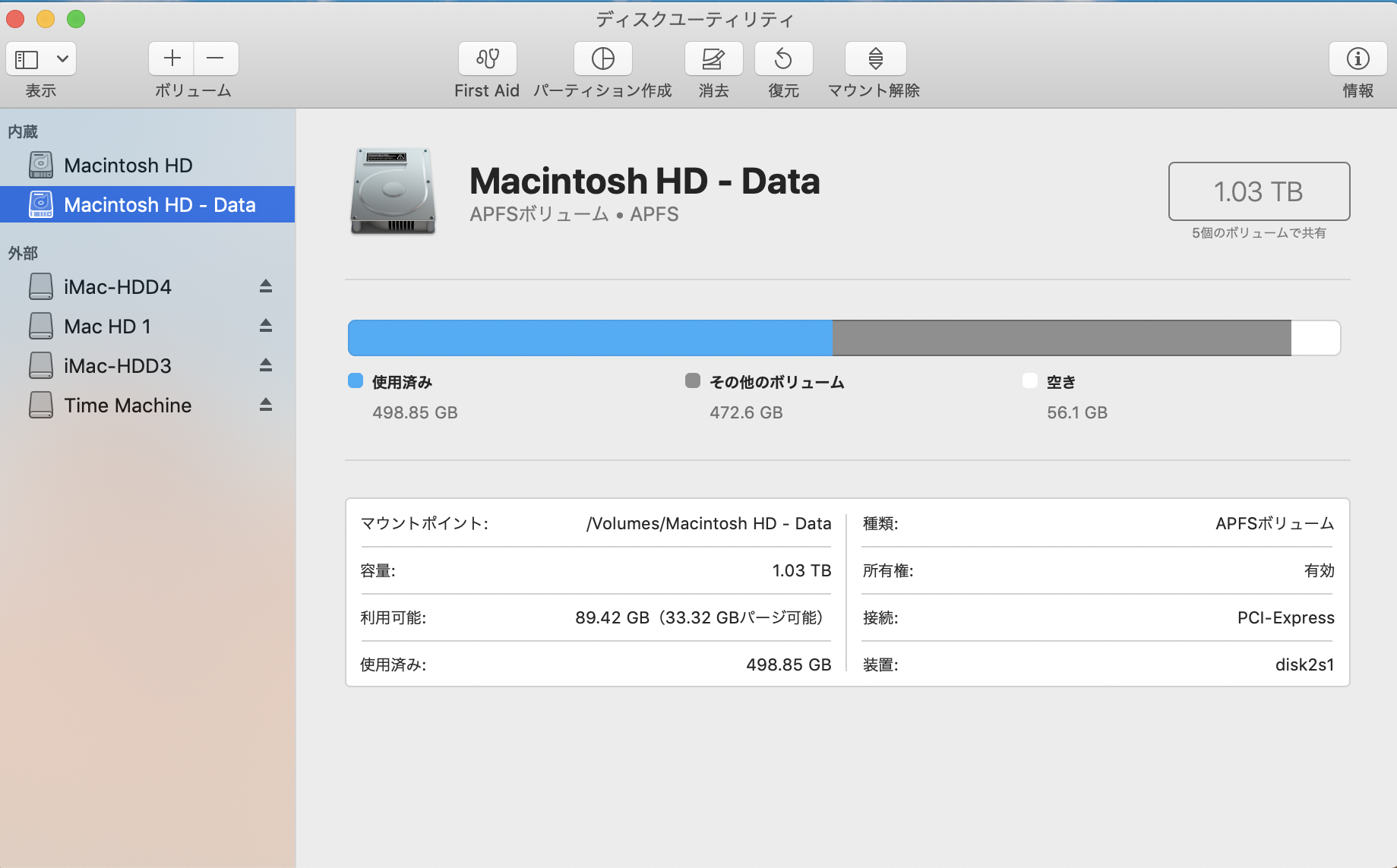Add a volume with the plus button

(172, 58)
